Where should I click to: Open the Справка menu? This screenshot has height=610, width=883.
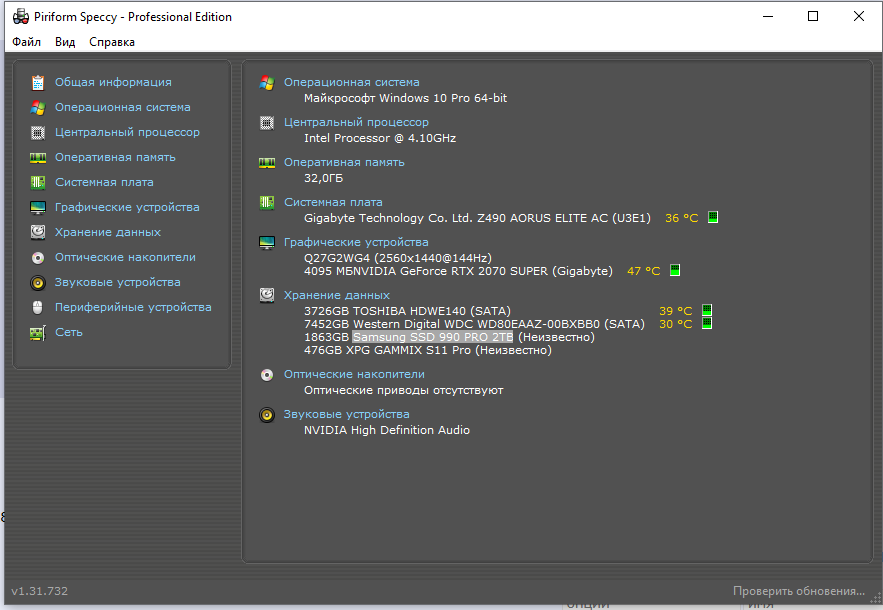(x=112, y=42)
